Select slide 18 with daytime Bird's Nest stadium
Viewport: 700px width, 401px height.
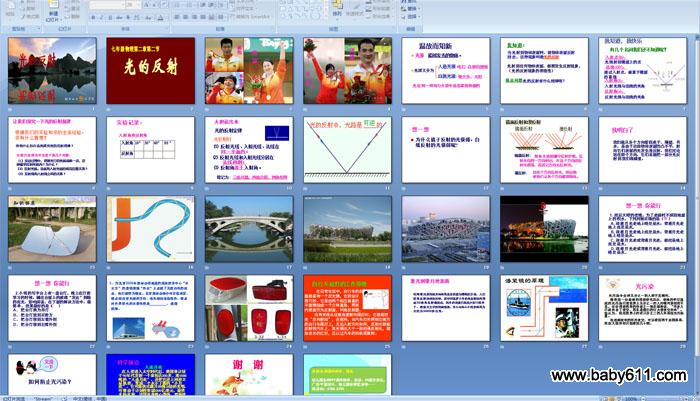click(347, 229)
